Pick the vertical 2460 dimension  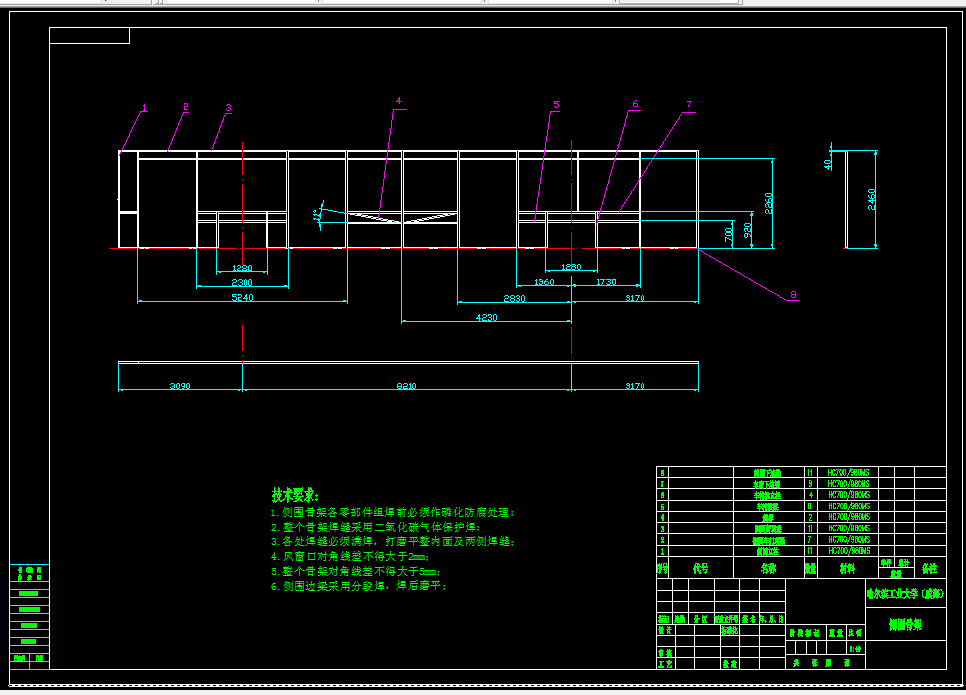[x=871, y=199]
